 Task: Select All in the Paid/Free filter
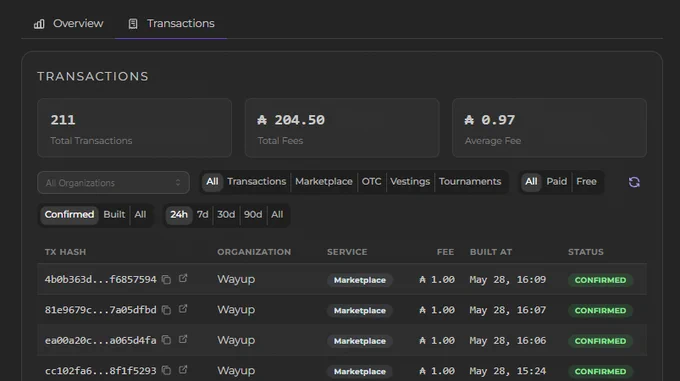tap(531, 182)
